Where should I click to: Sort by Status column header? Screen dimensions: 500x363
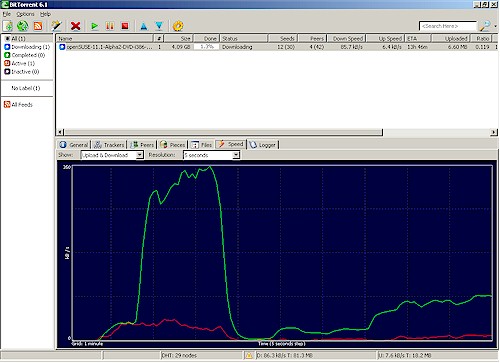(244, 38)
